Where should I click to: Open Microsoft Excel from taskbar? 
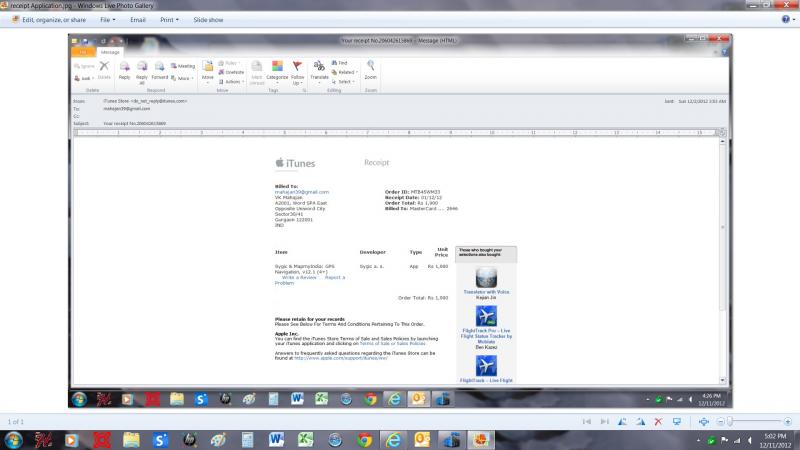[x=306, y=440]
